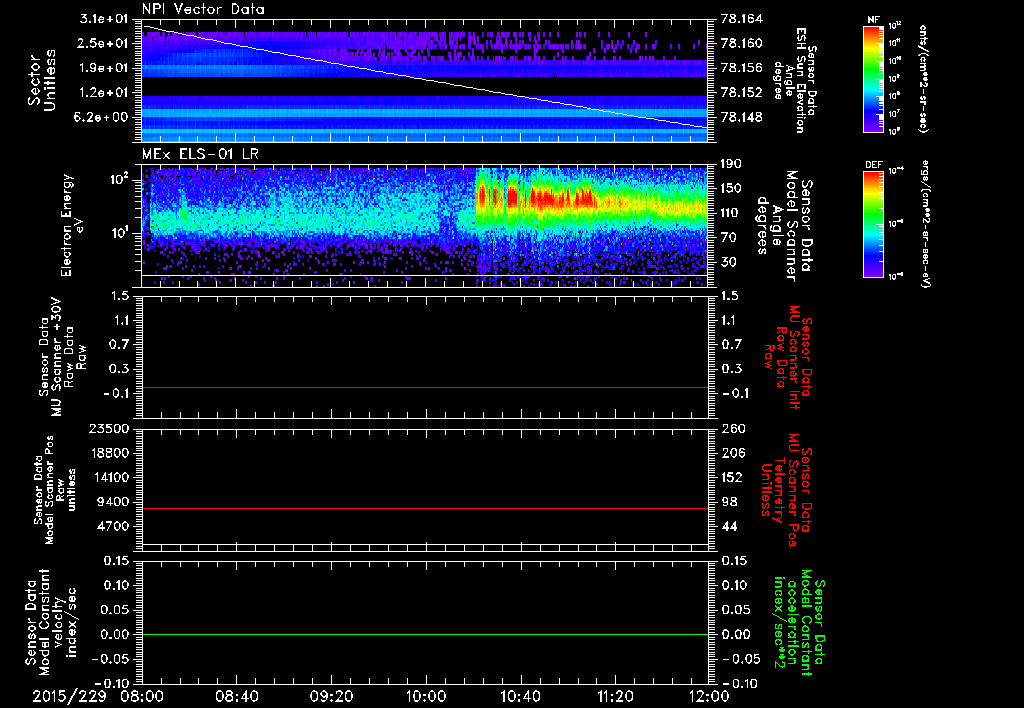Click the white diagonal sun elevation line
The image size is (1024, 708).
click(425, 77)
